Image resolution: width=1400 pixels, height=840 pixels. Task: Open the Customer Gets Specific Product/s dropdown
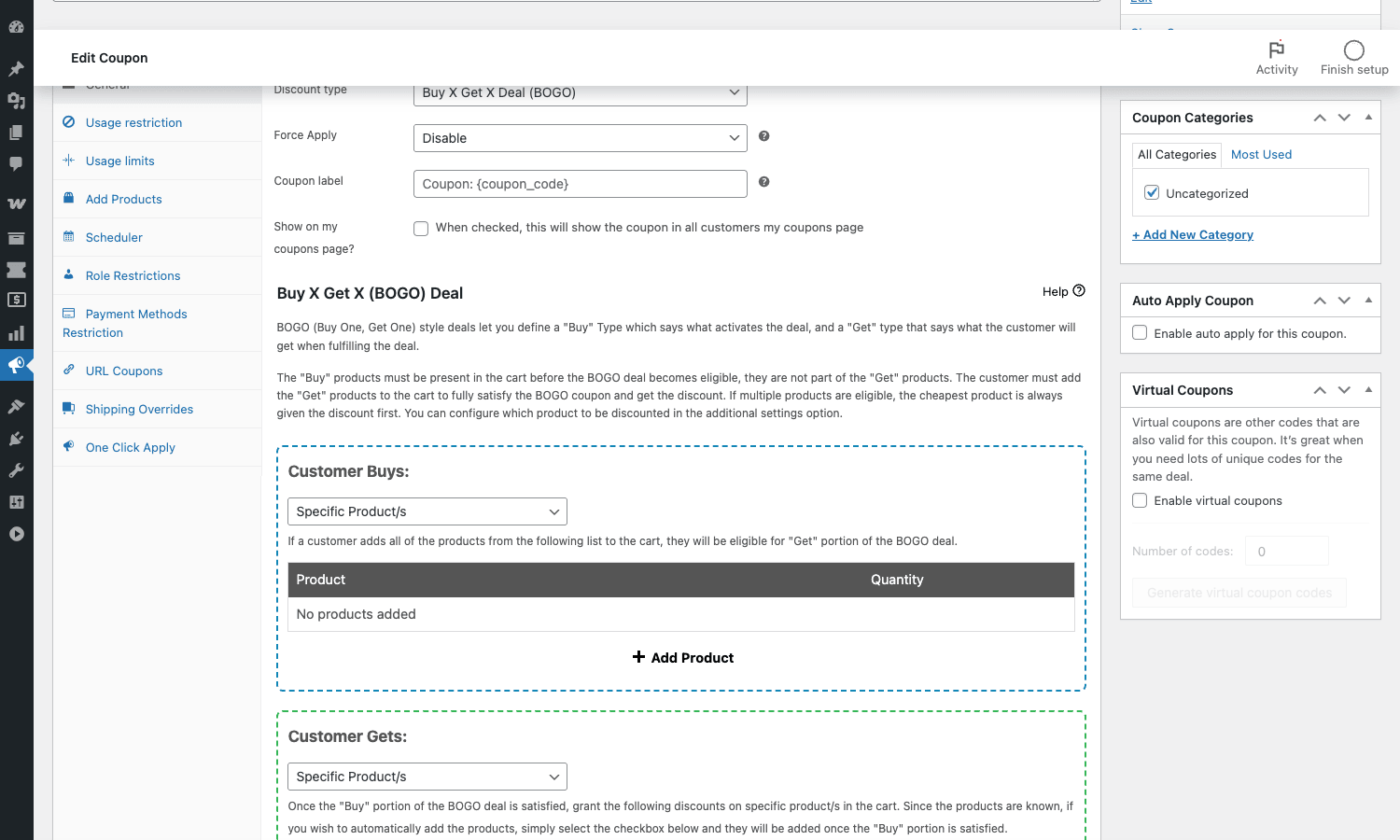coord(427,777)
